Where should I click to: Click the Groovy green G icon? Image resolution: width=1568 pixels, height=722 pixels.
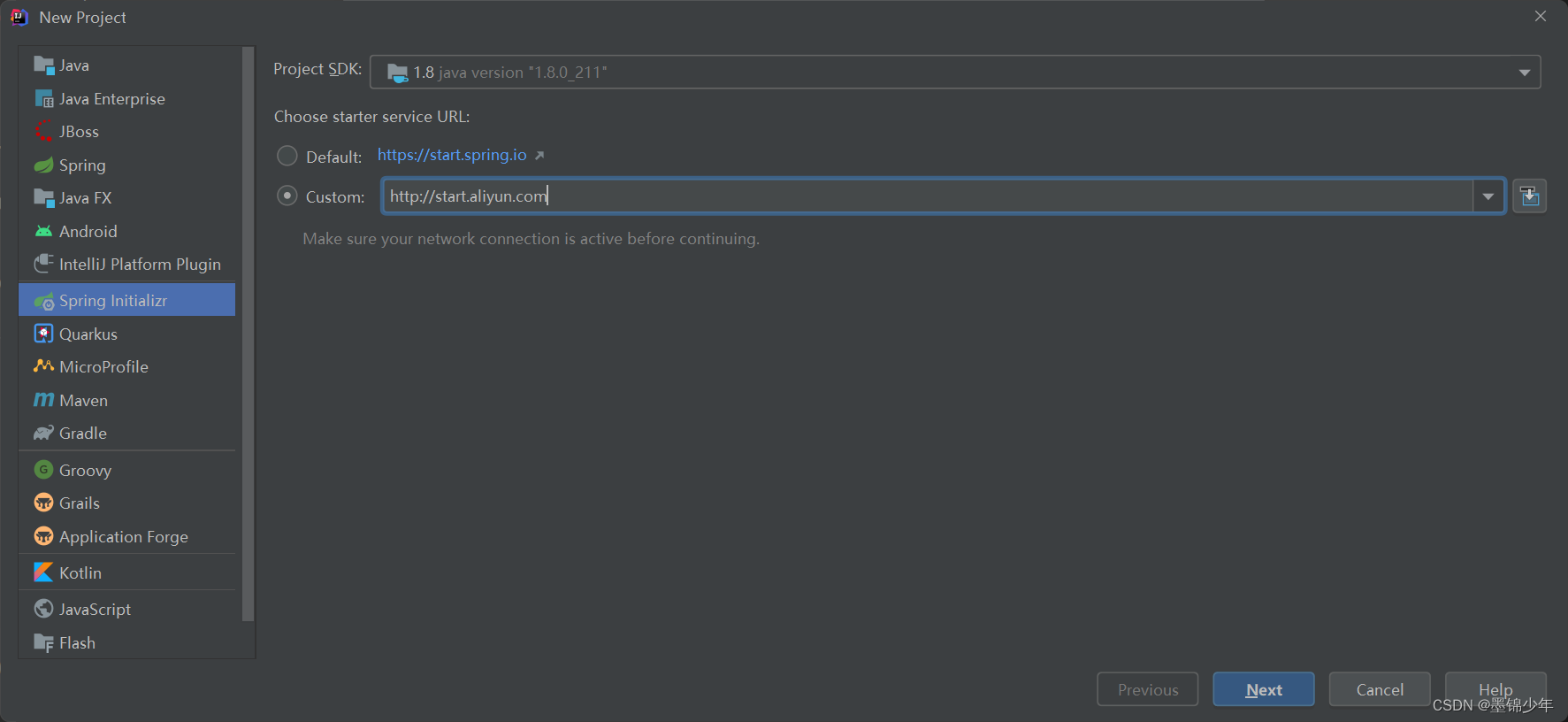coord(43,470)
